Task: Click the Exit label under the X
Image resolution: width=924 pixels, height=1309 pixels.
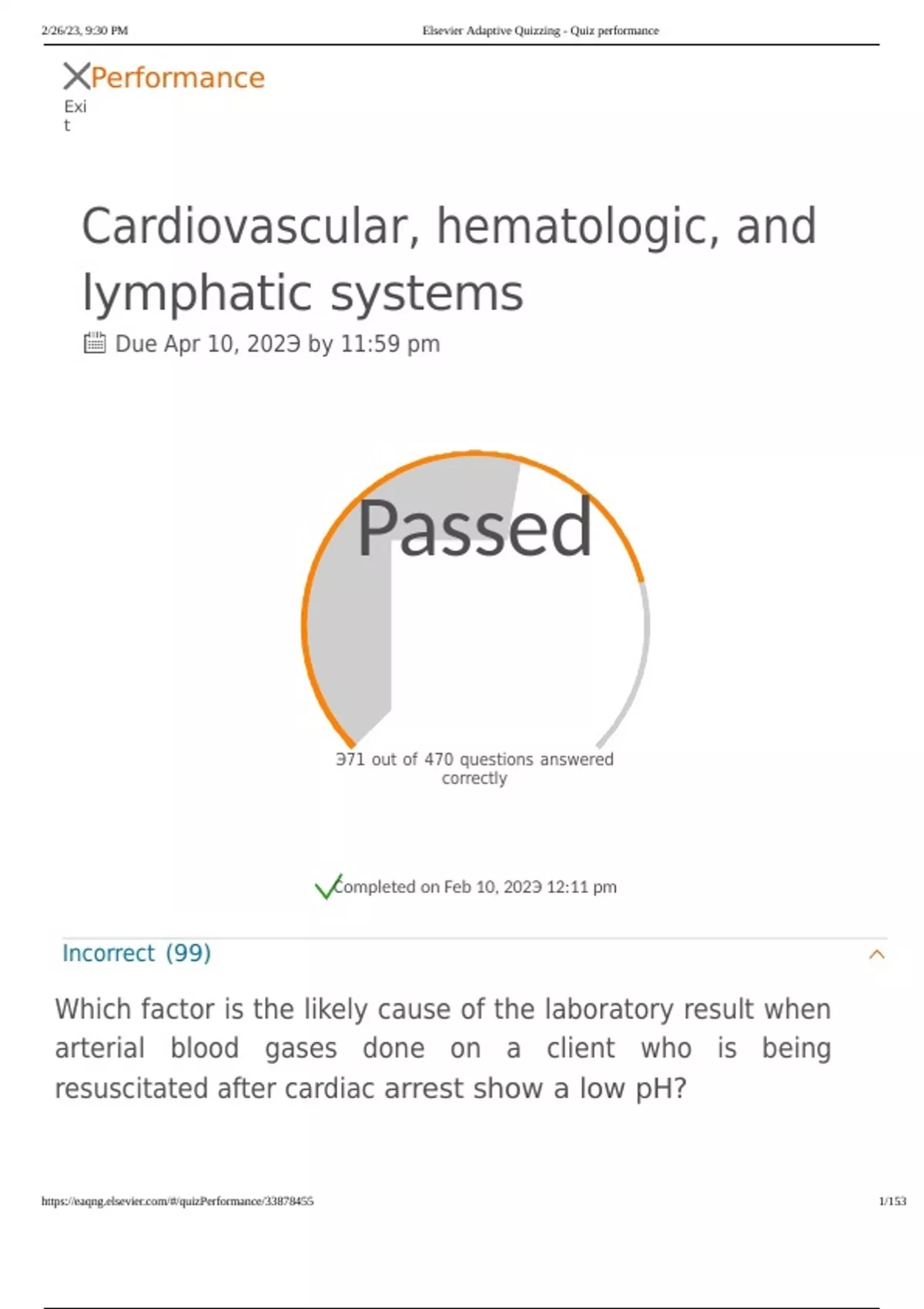Action: click(x=75, y=115)
